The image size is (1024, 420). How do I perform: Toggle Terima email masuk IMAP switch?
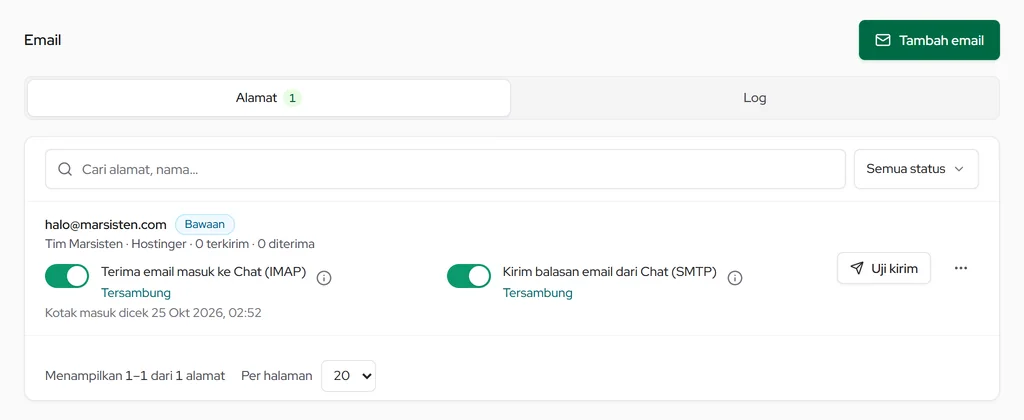[67, 276]
